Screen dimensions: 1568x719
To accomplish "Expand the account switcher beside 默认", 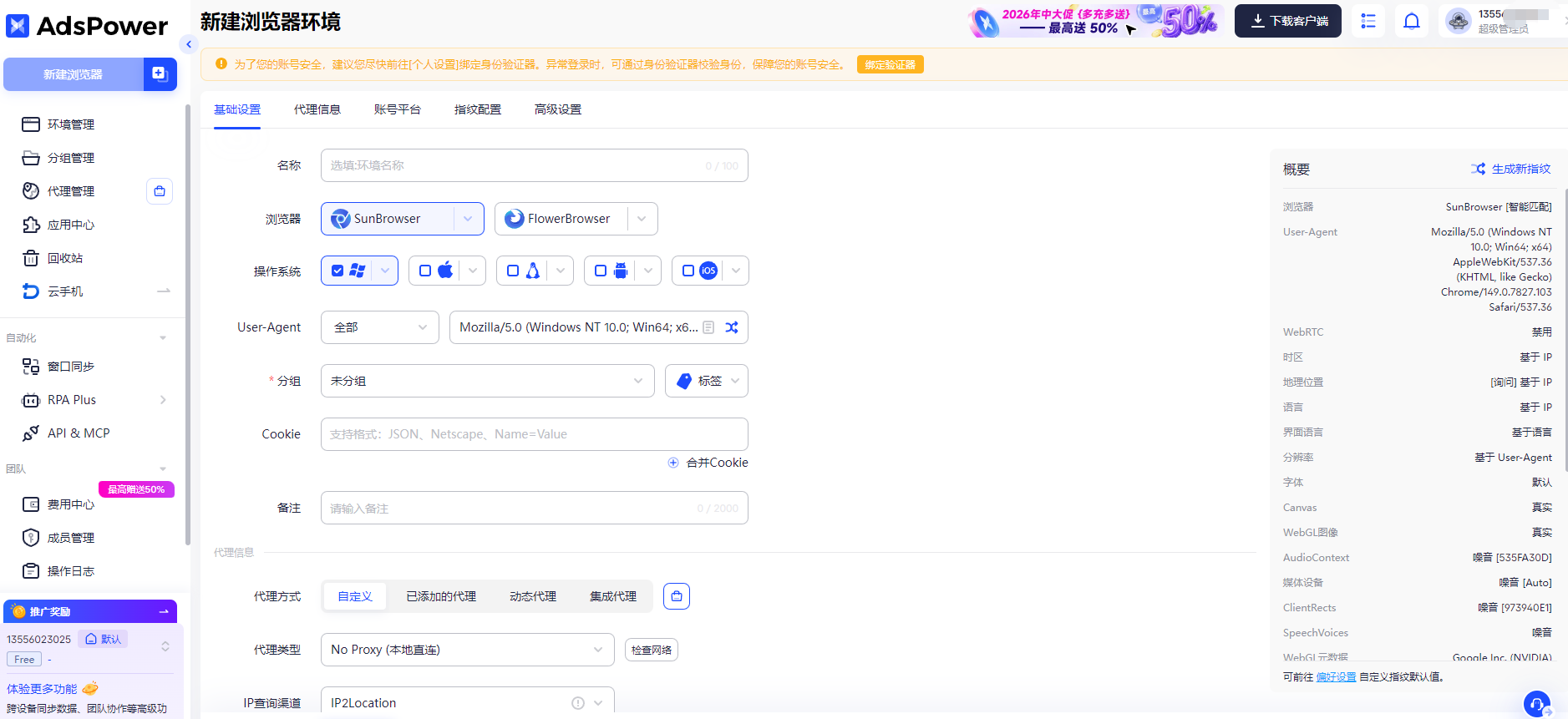I will [x=165, y=646].
